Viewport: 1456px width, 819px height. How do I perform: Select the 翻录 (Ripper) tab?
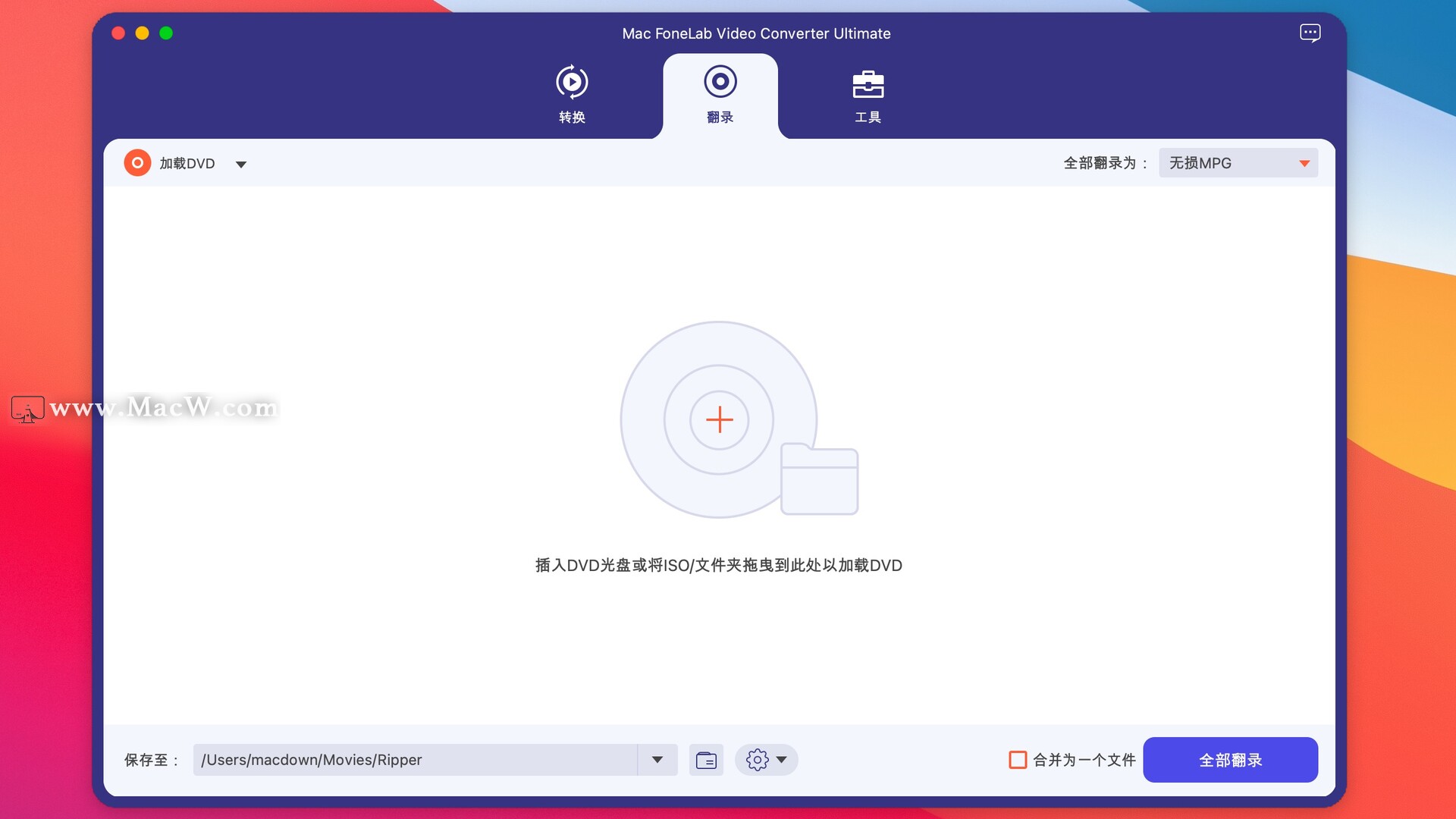coord(720,95)
